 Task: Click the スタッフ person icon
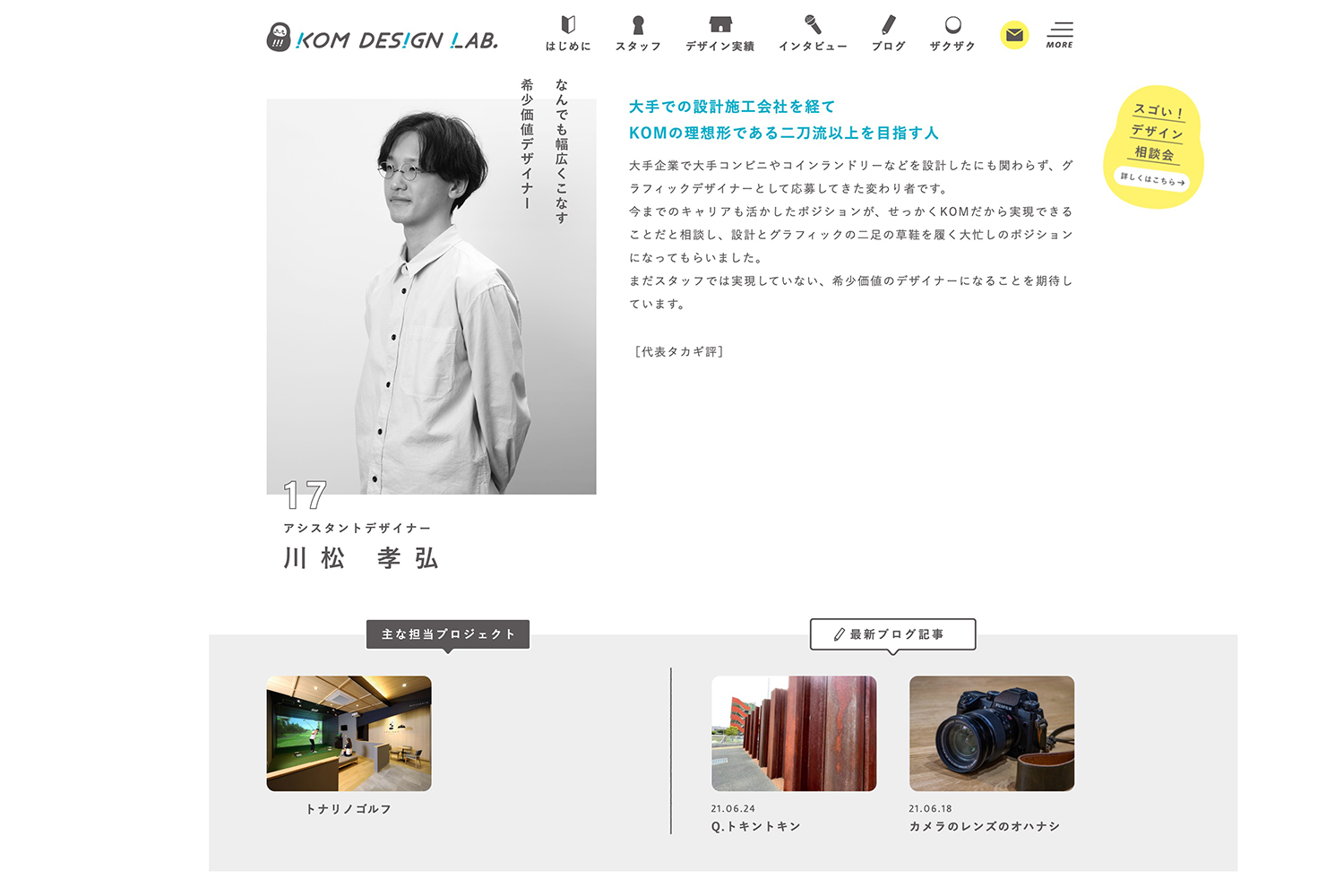click(638, 25)
